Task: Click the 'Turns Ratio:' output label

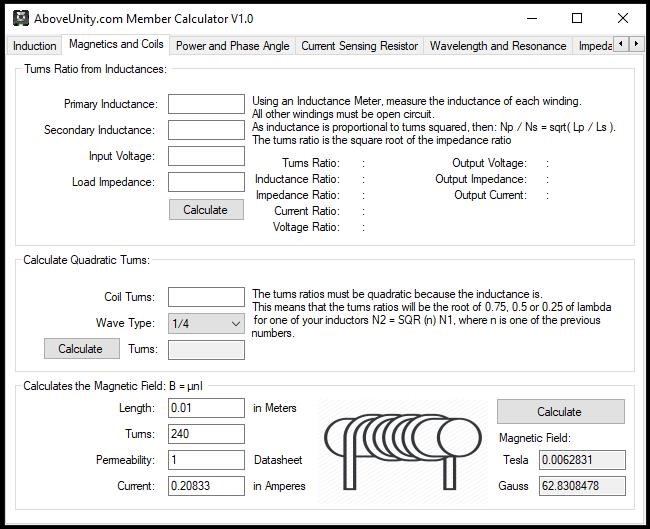Action: [x=311, y=163]
